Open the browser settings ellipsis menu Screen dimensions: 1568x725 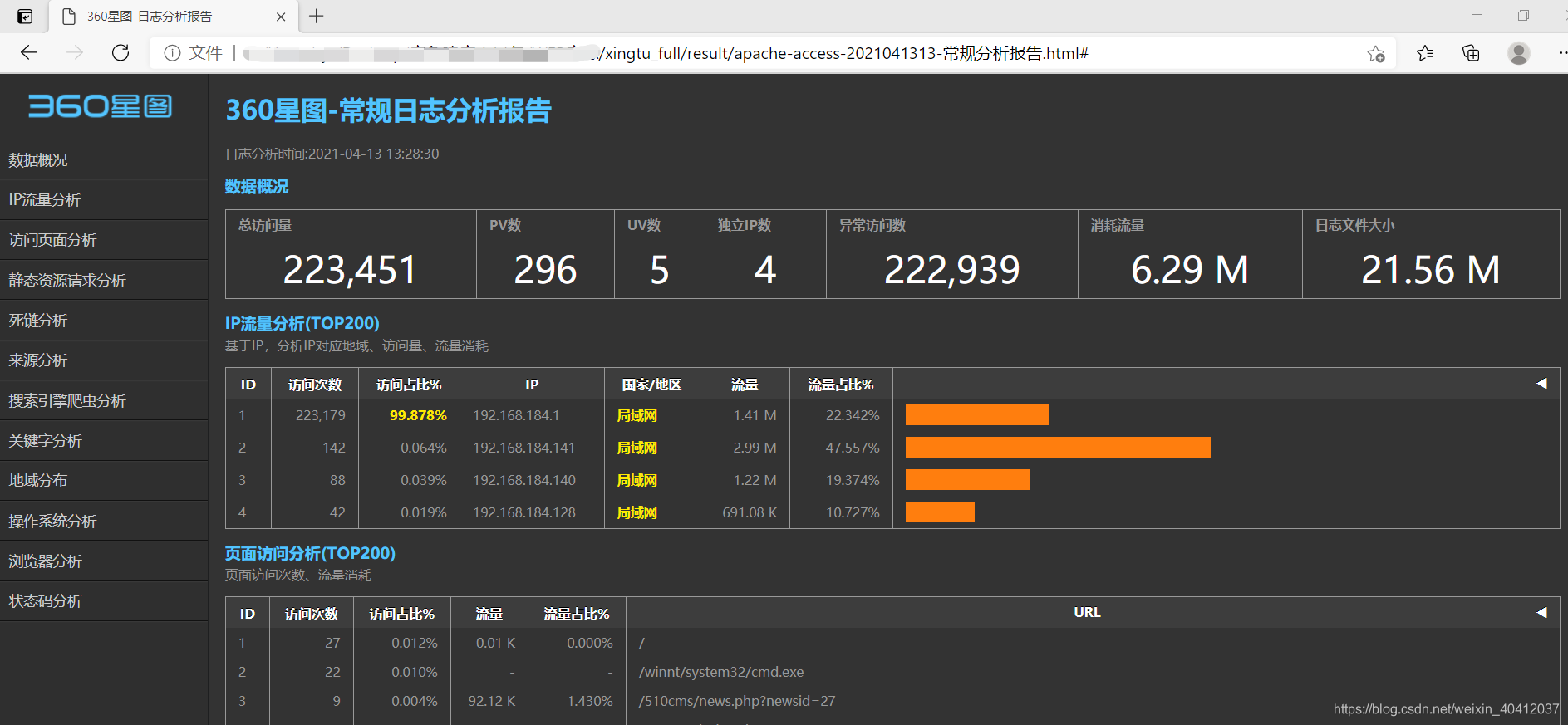coord(1561,53)
